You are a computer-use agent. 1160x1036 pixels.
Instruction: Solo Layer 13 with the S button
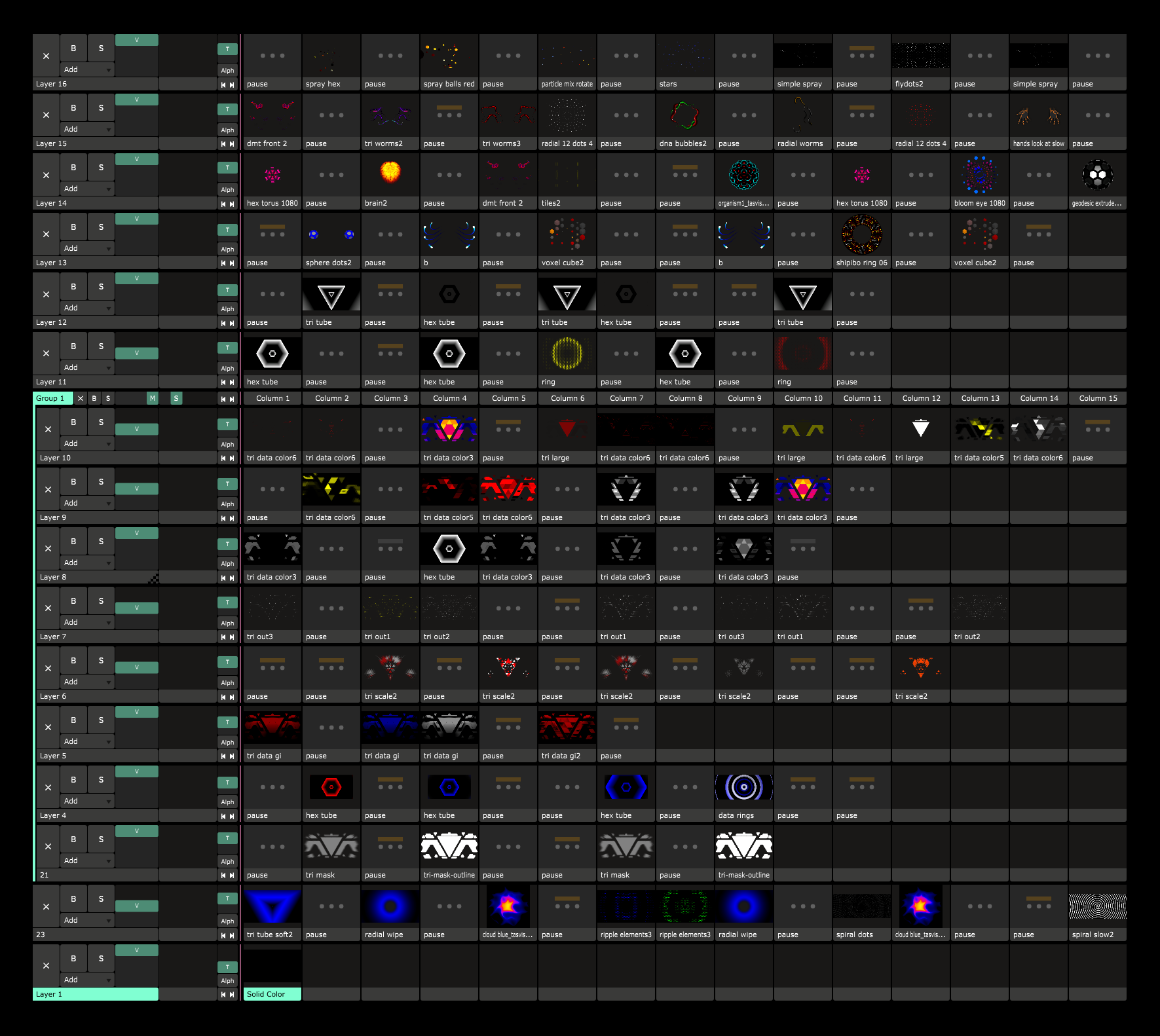click(101, 227)
